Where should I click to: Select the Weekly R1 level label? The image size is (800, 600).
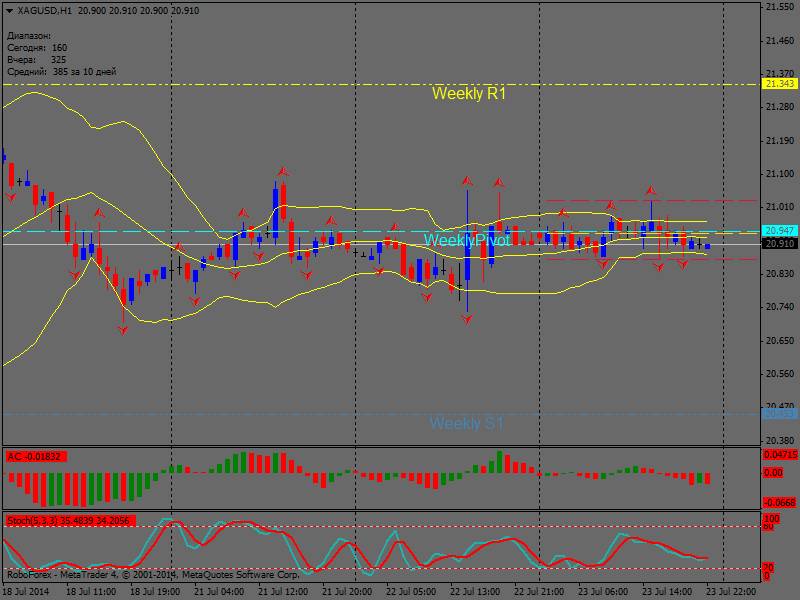pos(469,94)
